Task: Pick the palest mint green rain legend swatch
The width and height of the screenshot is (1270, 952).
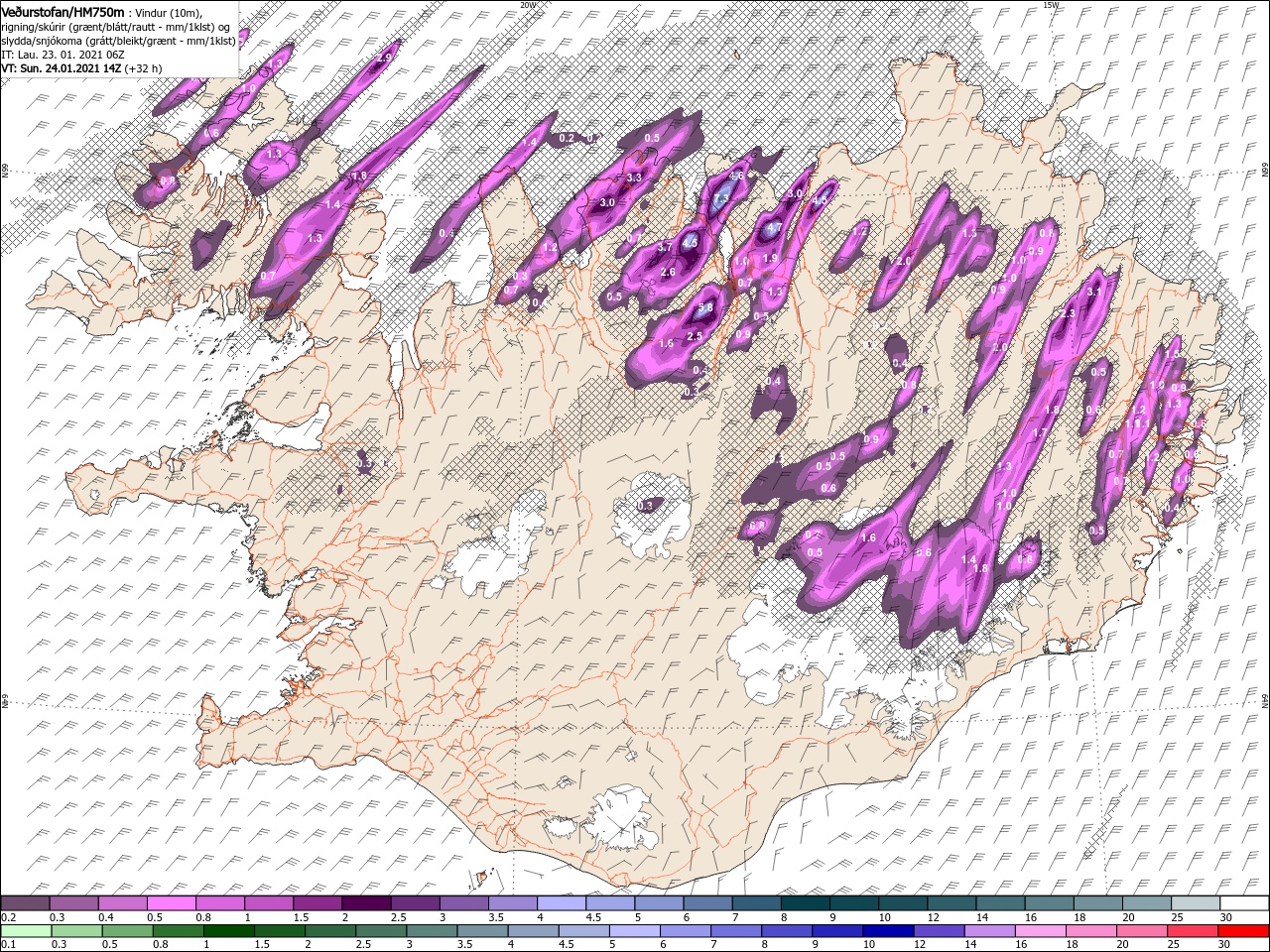Action: click(27, 931)
